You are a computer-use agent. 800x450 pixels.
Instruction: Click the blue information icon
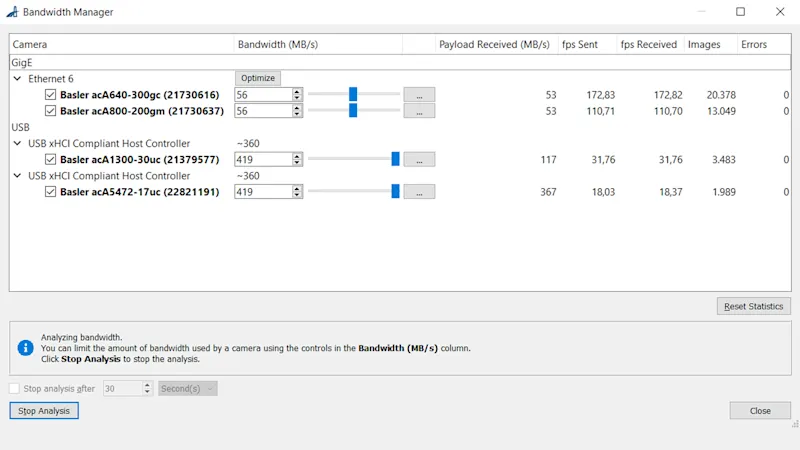click(x=26, y=348)
